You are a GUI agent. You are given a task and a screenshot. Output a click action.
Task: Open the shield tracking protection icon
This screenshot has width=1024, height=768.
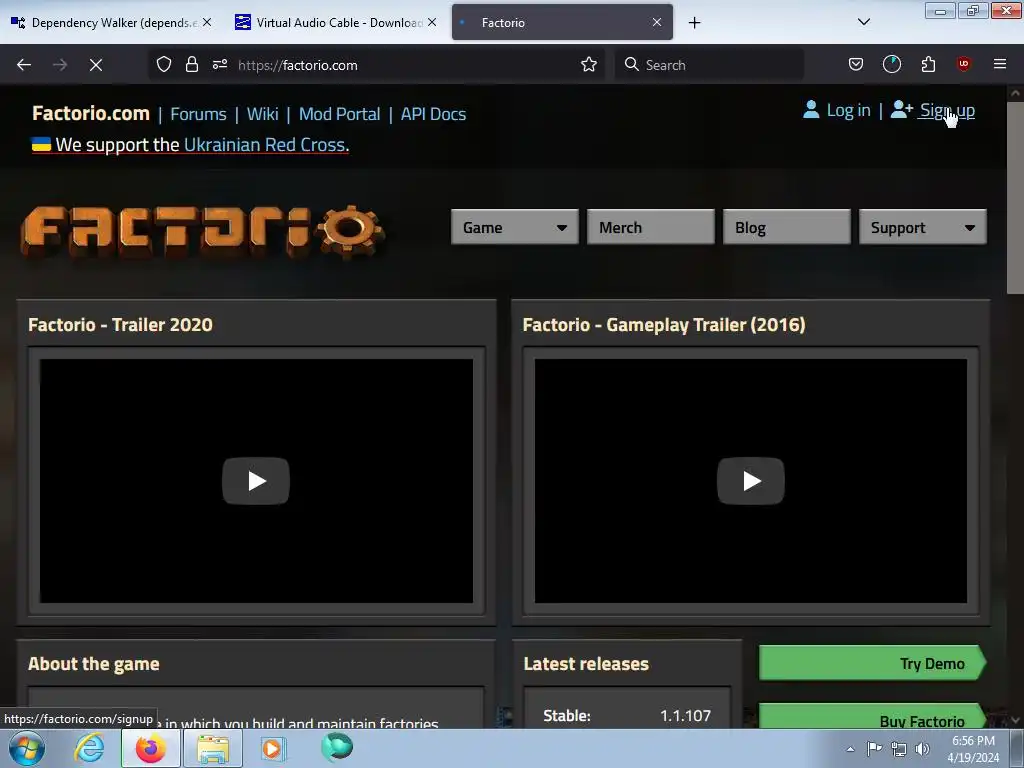pyautogui.click(x=164, y=64)
